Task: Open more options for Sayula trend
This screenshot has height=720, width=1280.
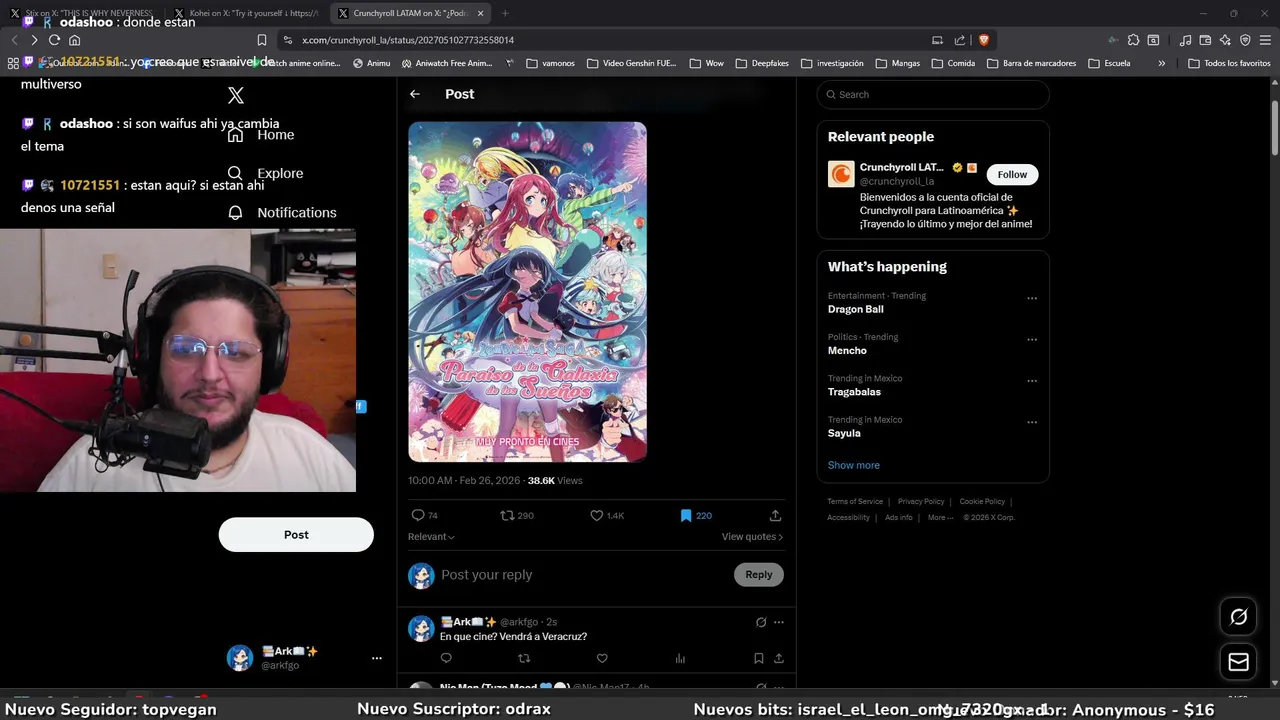Action: pos(1032,422)
